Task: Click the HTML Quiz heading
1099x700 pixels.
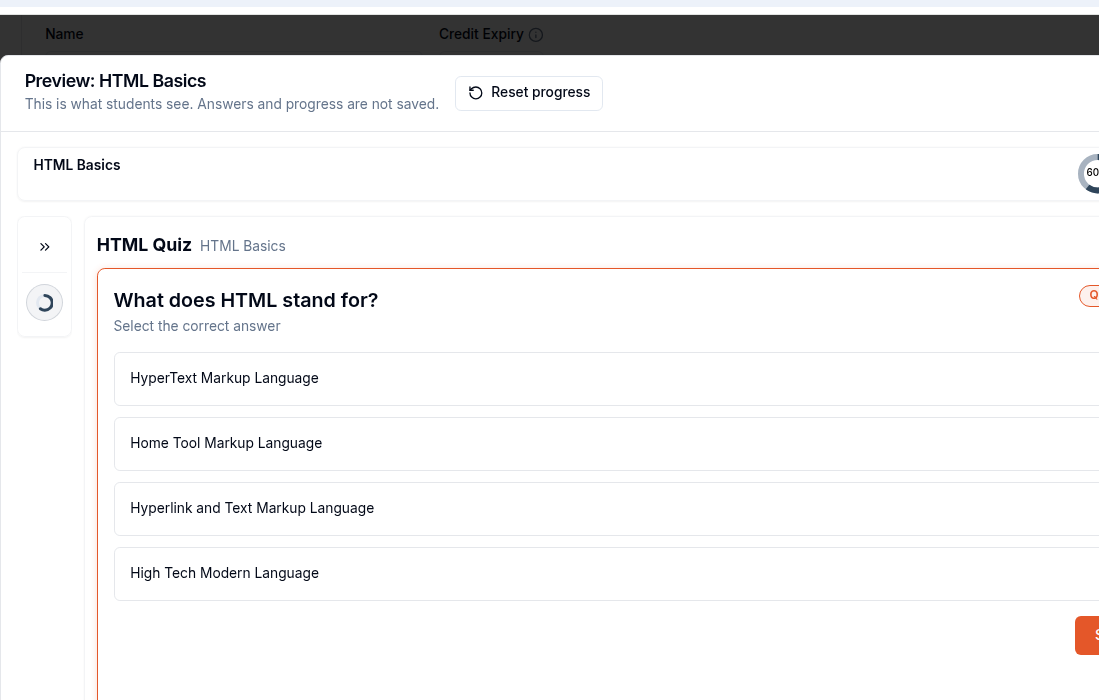Action: (x=144, y=245)
